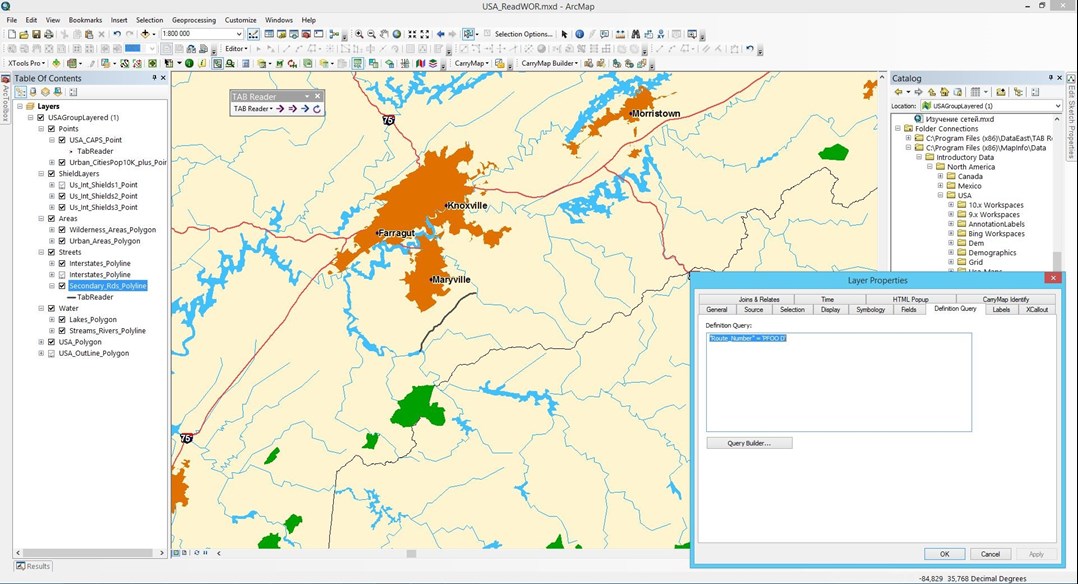1078x584 pixels.
Task: Click List By Selection icon
Action: [x=58, y=92]
